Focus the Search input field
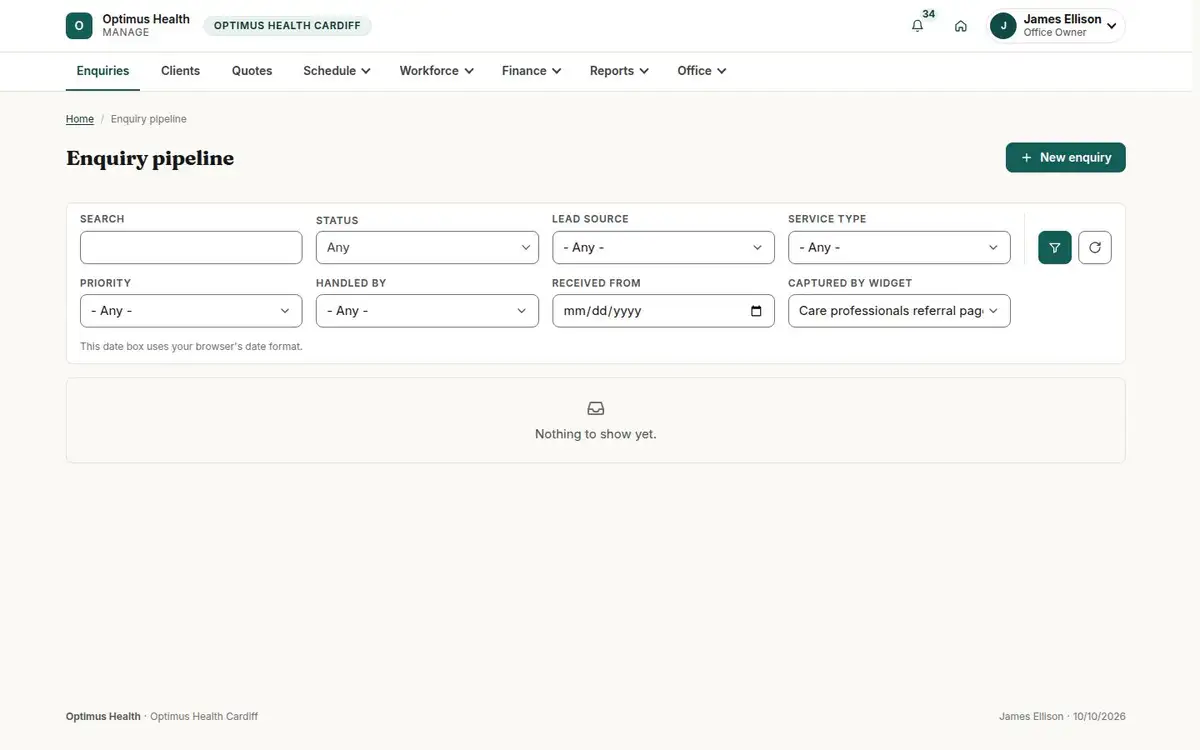1200x750 pixels. click(191, 247)
